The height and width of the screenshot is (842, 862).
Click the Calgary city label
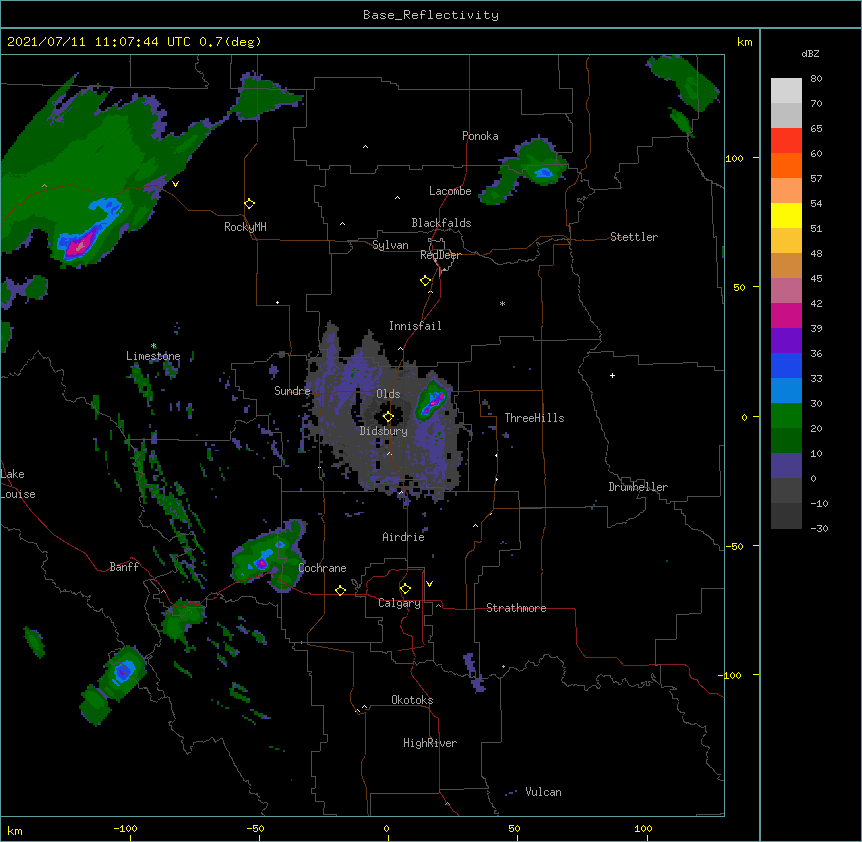pos(399,603)
